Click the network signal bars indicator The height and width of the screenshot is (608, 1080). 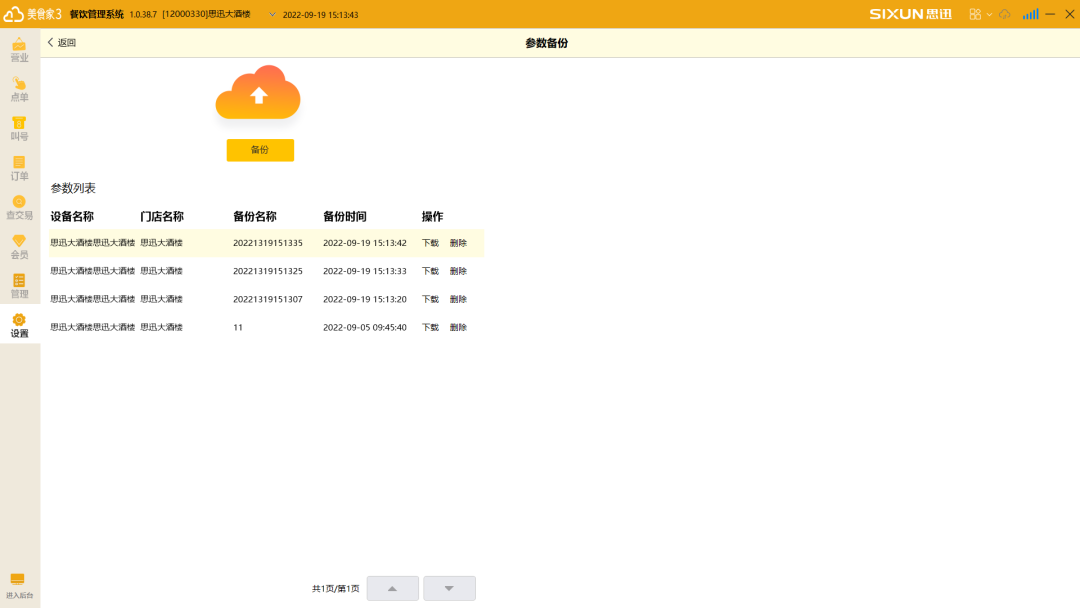click(1031, 14)
